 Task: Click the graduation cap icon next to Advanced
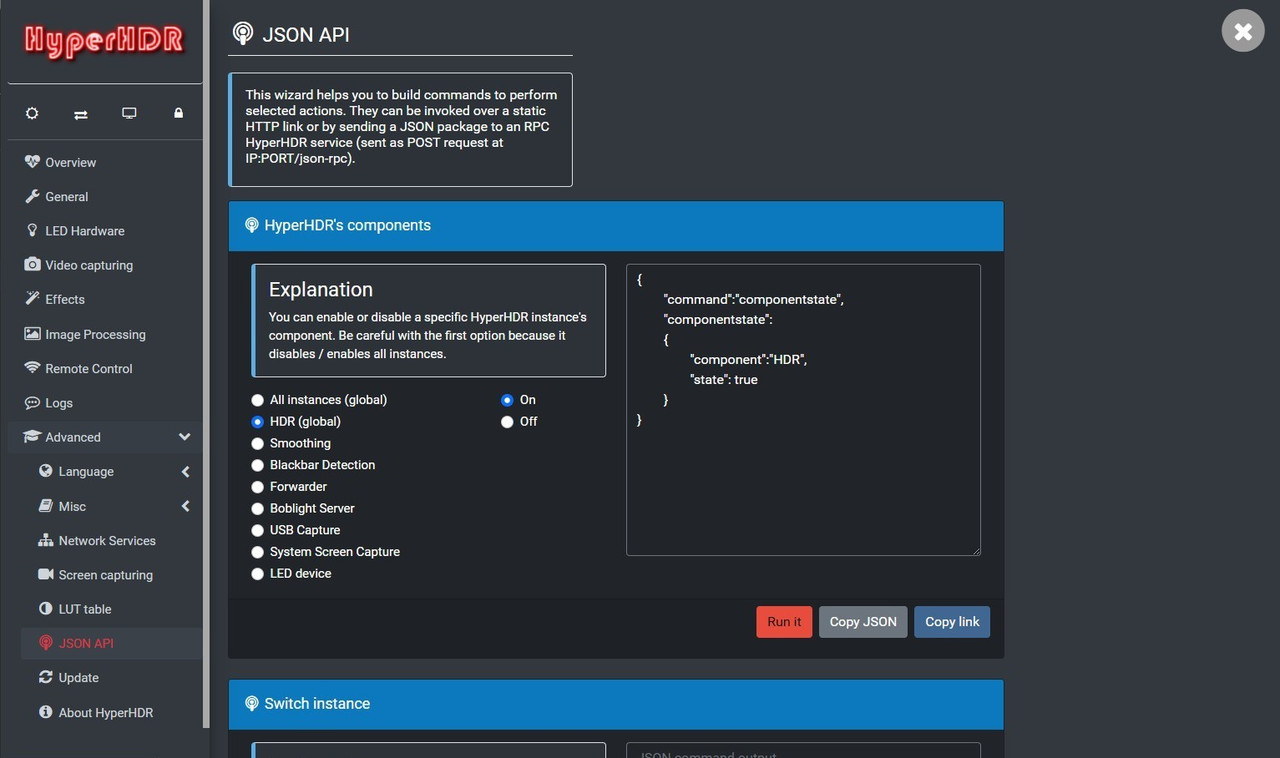(32, 437)
